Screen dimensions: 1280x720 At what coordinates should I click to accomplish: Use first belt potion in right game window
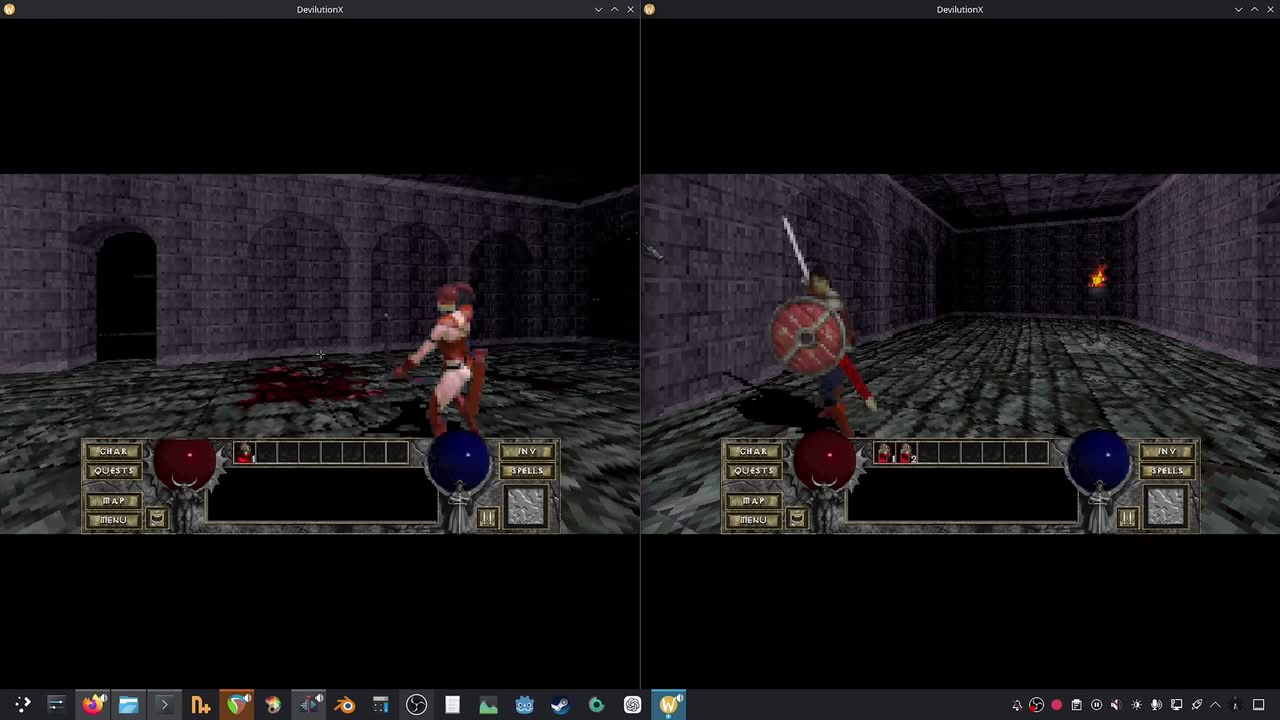tap(885, 453)
